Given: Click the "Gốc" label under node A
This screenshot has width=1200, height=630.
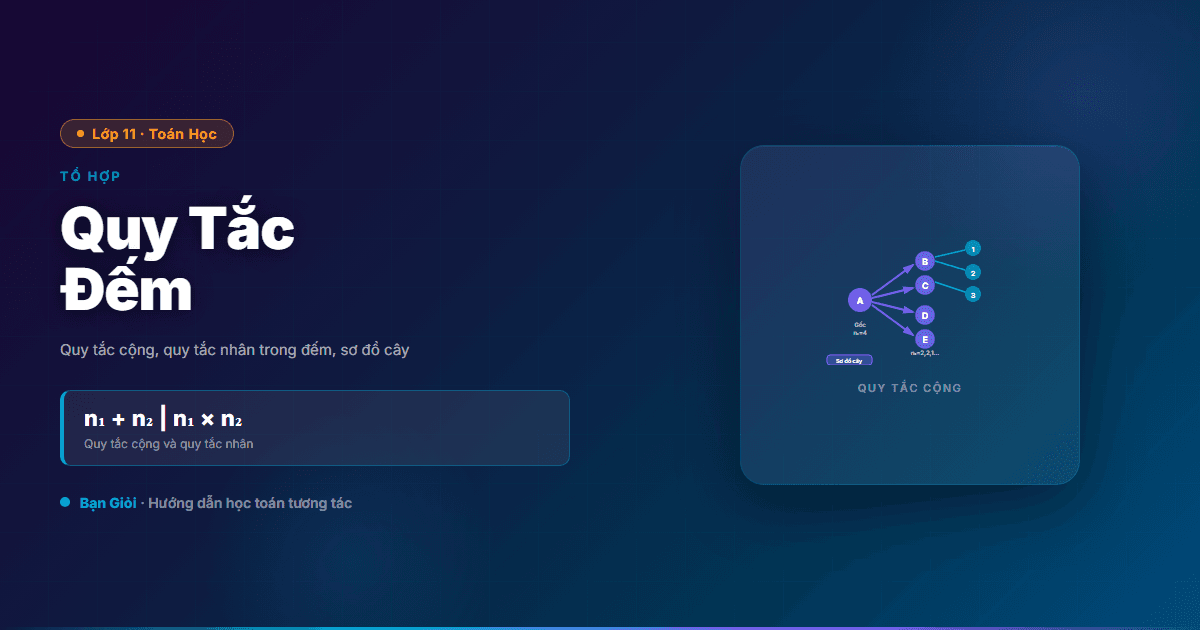Looking at the screenshot, I should tap(859, 324).
